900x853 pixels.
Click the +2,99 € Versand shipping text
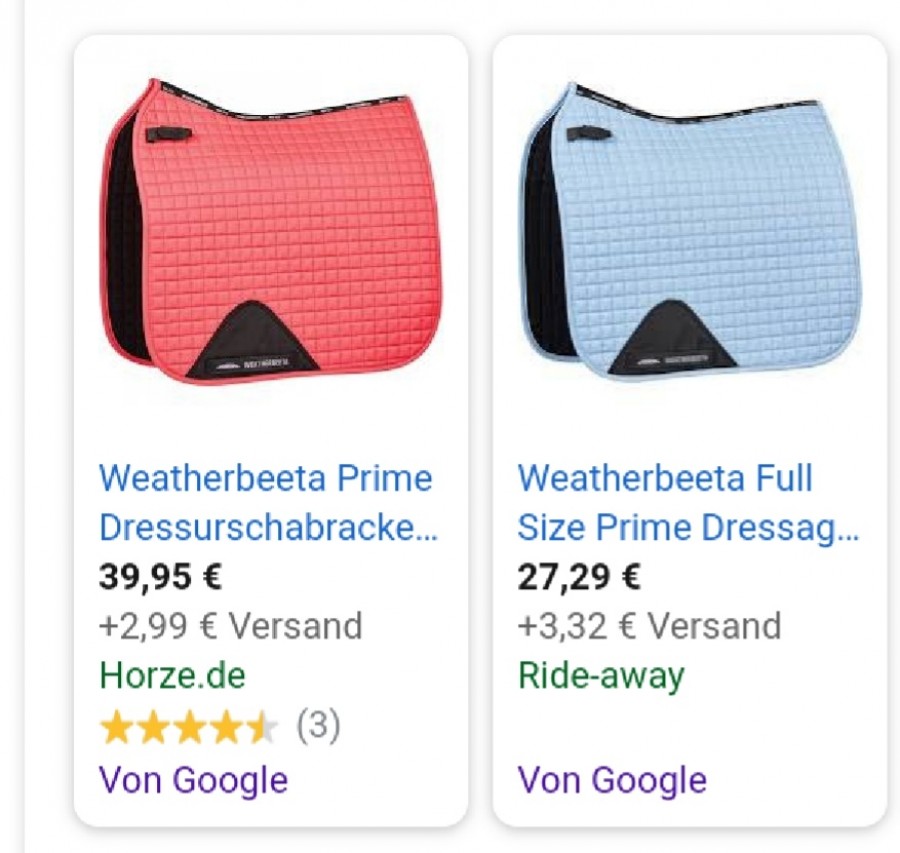tap(231, 626)
